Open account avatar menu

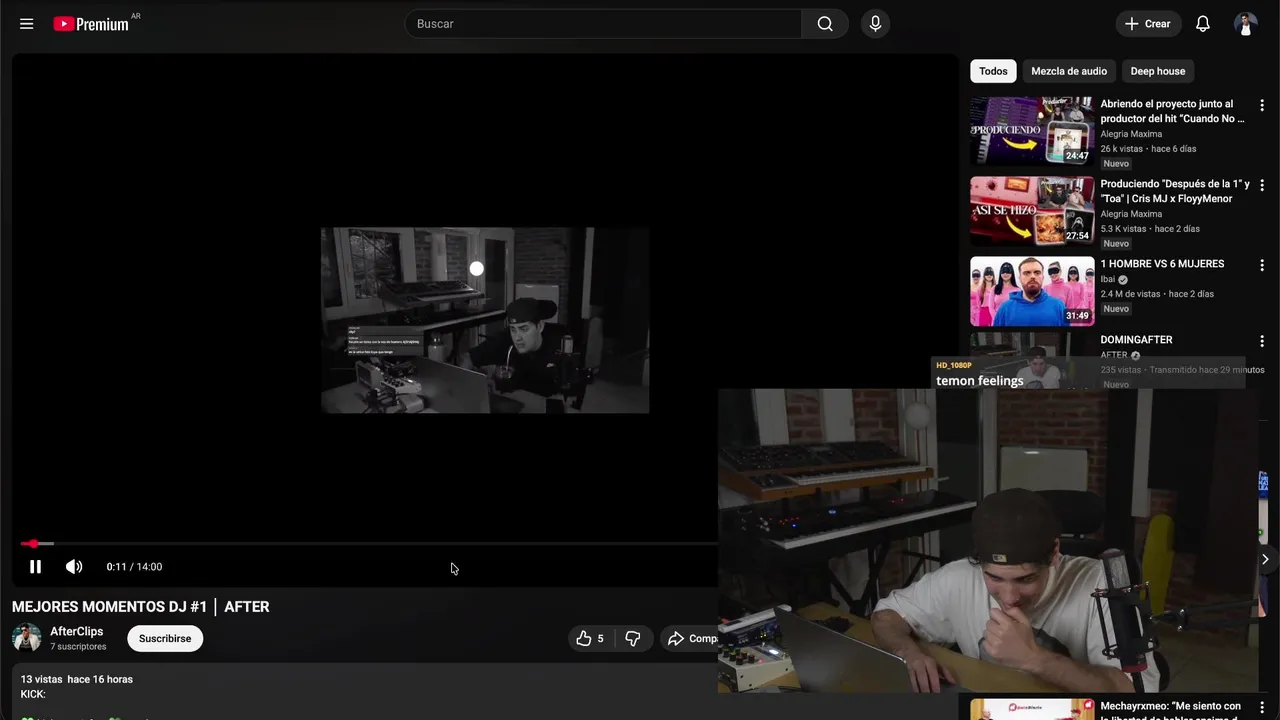pos(1245,24)
